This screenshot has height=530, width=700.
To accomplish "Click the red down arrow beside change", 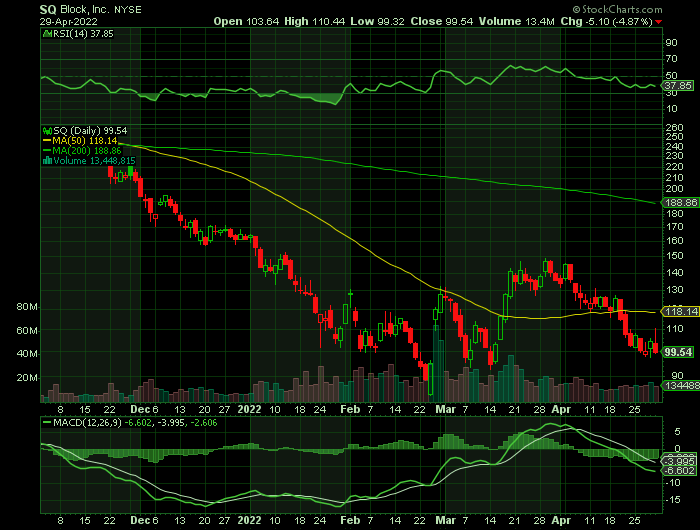I will point(659,22).
